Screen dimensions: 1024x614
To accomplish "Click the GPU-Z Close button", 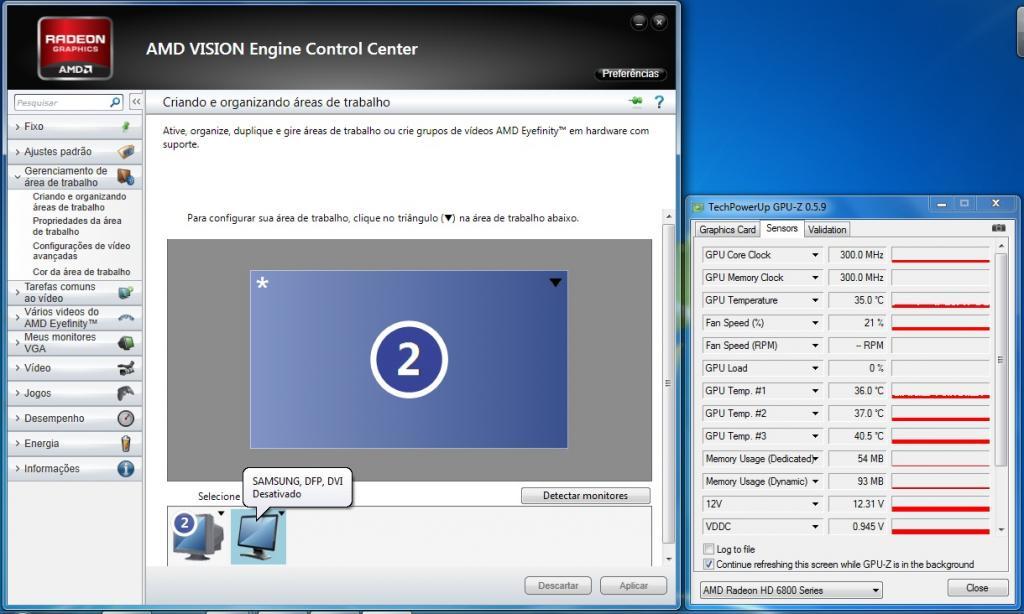I will [977, 588].
